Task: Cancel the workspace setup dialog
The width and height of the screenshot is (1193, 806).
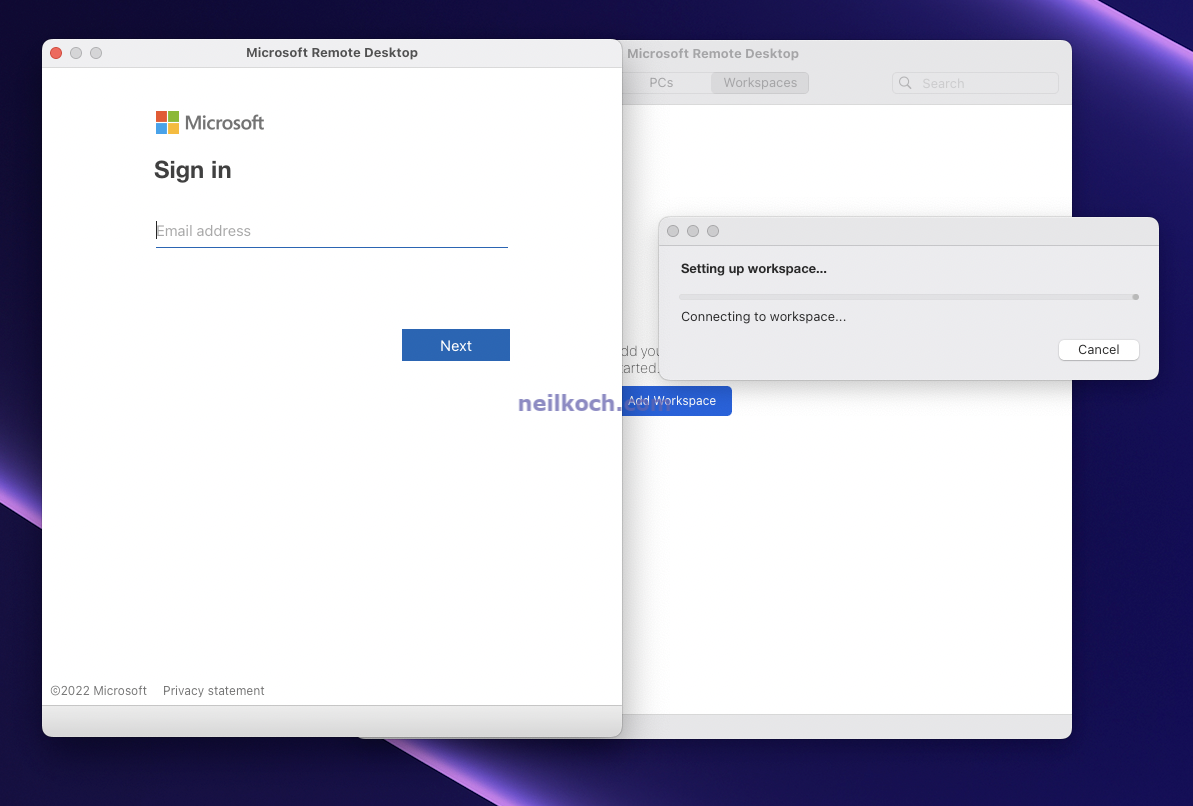Action: click(x=1098, y=349)
